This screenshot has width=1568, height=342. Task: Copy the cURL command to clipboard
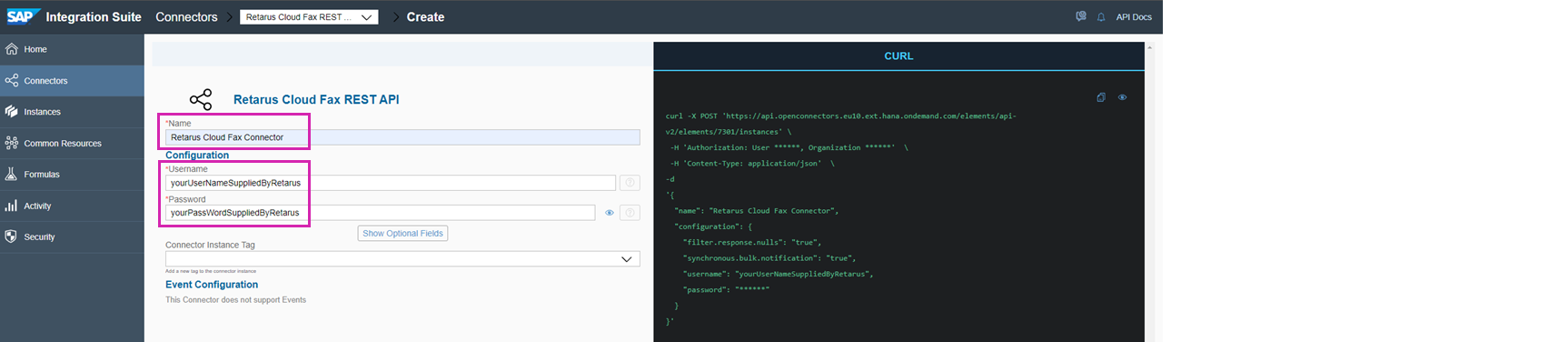point(1101,97)
